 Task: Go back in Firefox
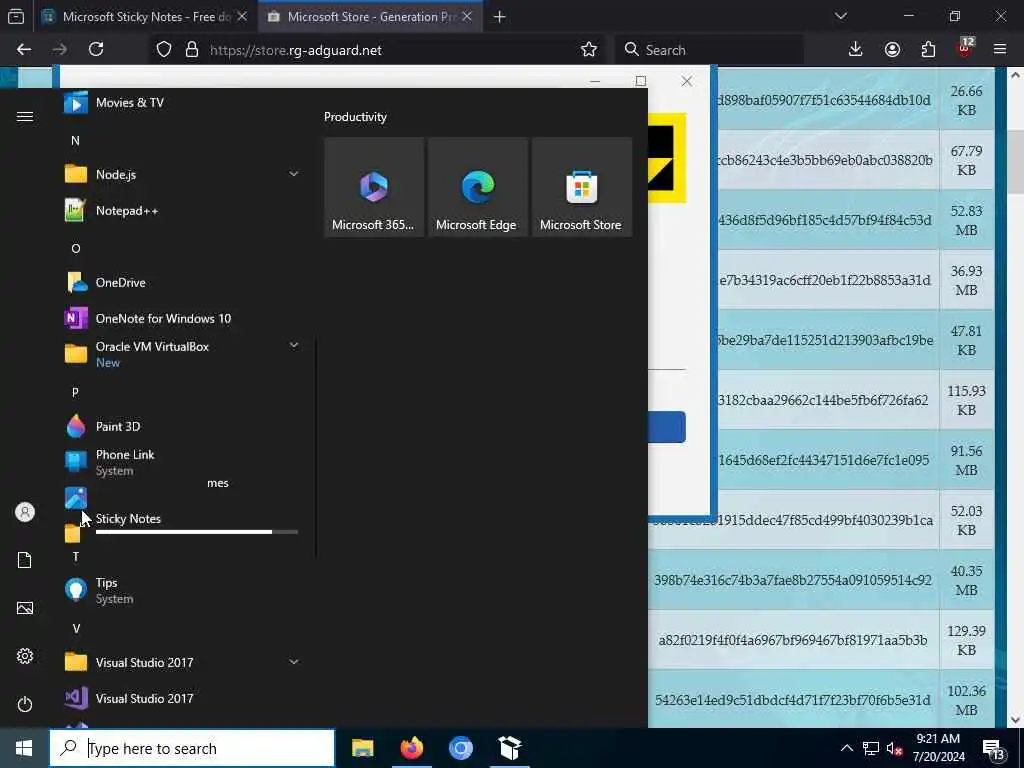coord(24,50)
